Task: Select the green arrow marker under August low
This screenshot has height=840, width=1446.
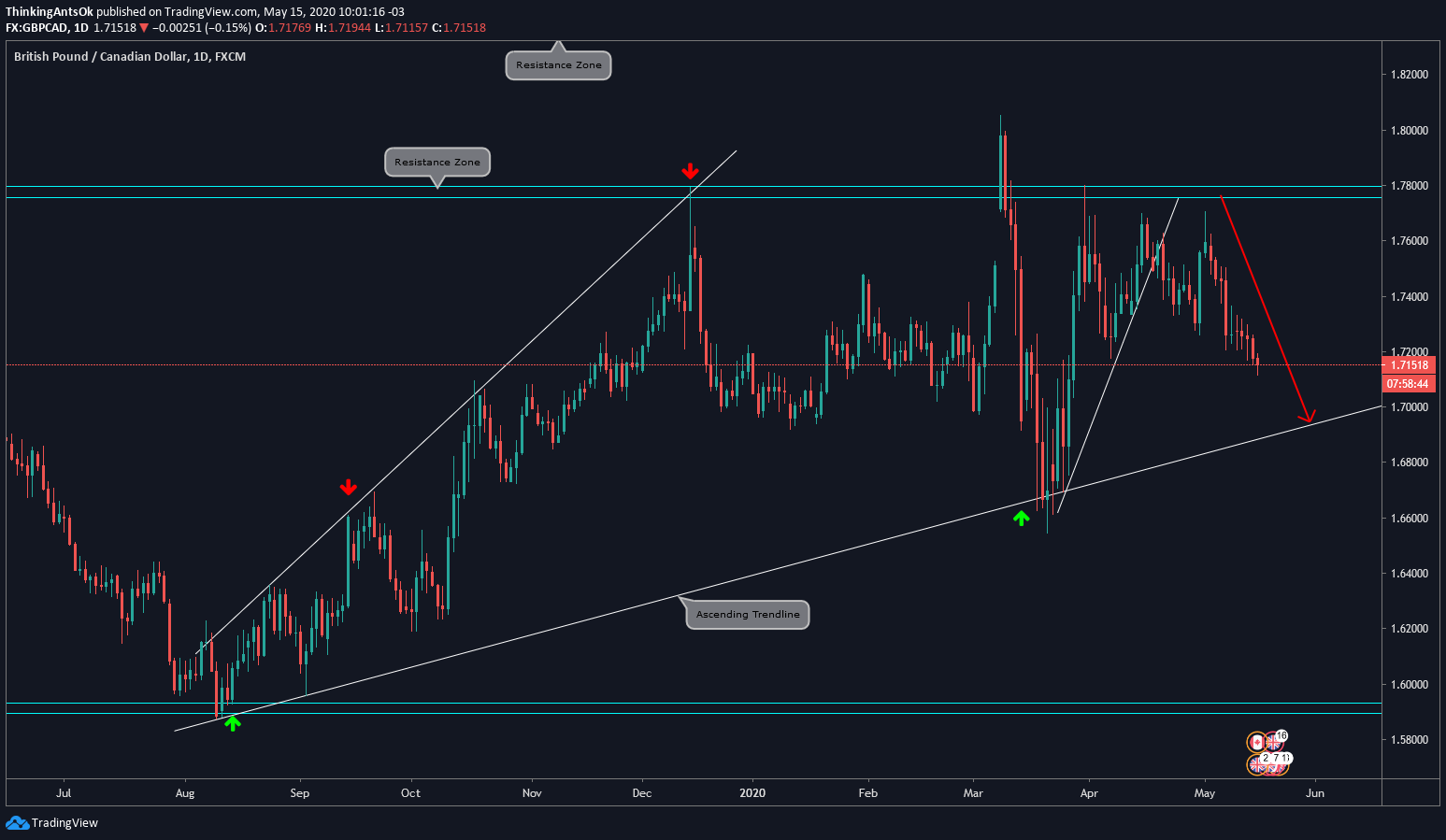Action: [x=233, y=722]
